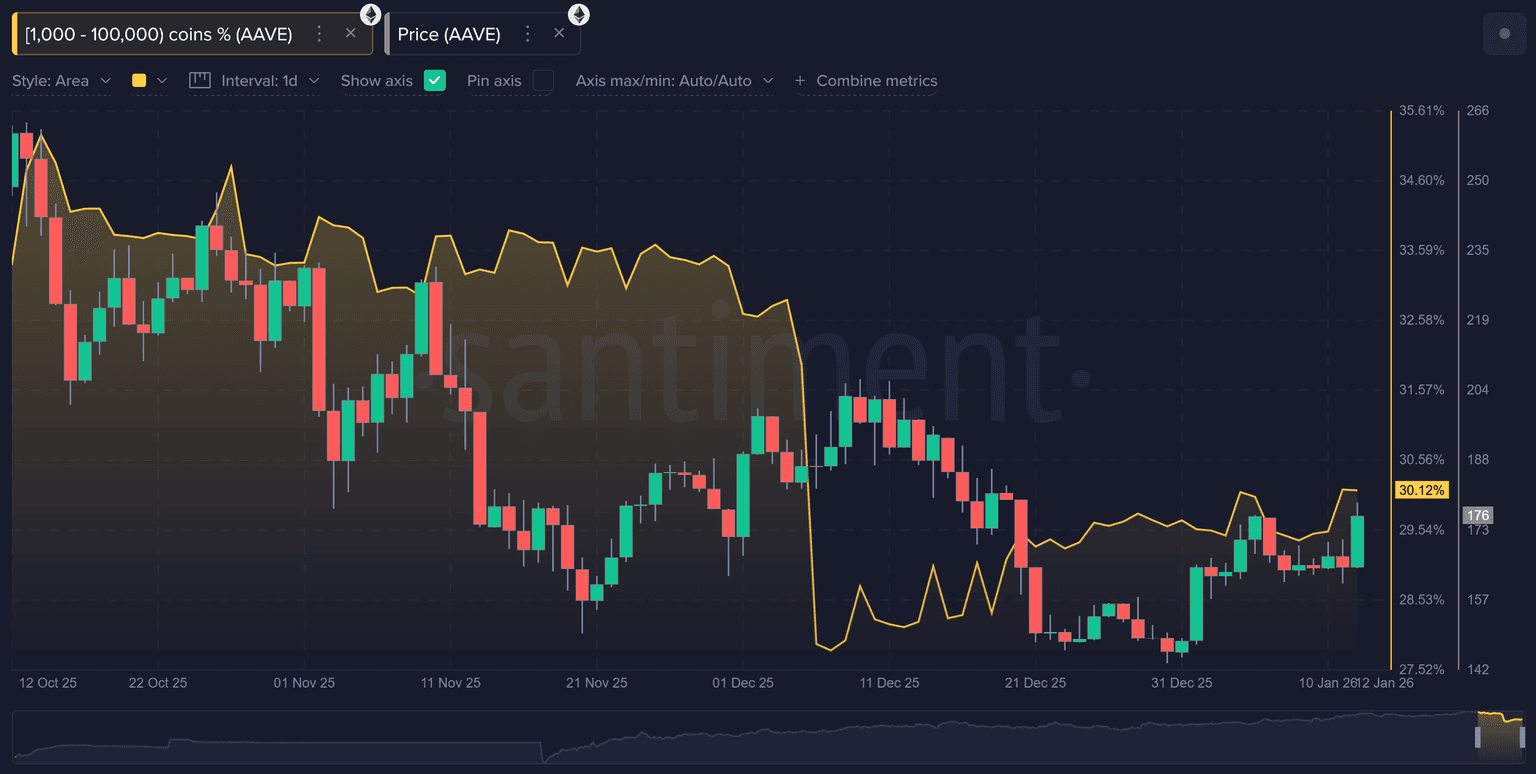
Task: Open options menu for coins % (AAVE) metric
Action: tap(319, 34)
